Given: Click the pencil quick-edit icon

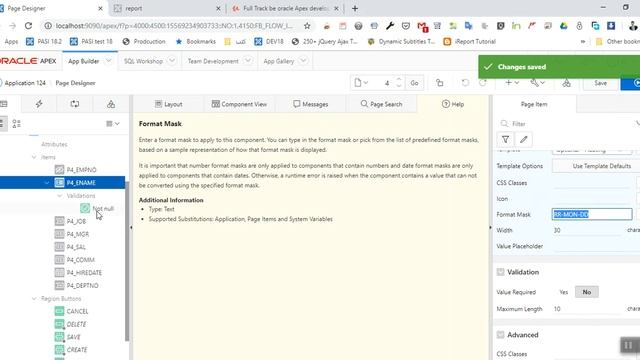Looking at the screenshot, I should (x=524, y=140).
